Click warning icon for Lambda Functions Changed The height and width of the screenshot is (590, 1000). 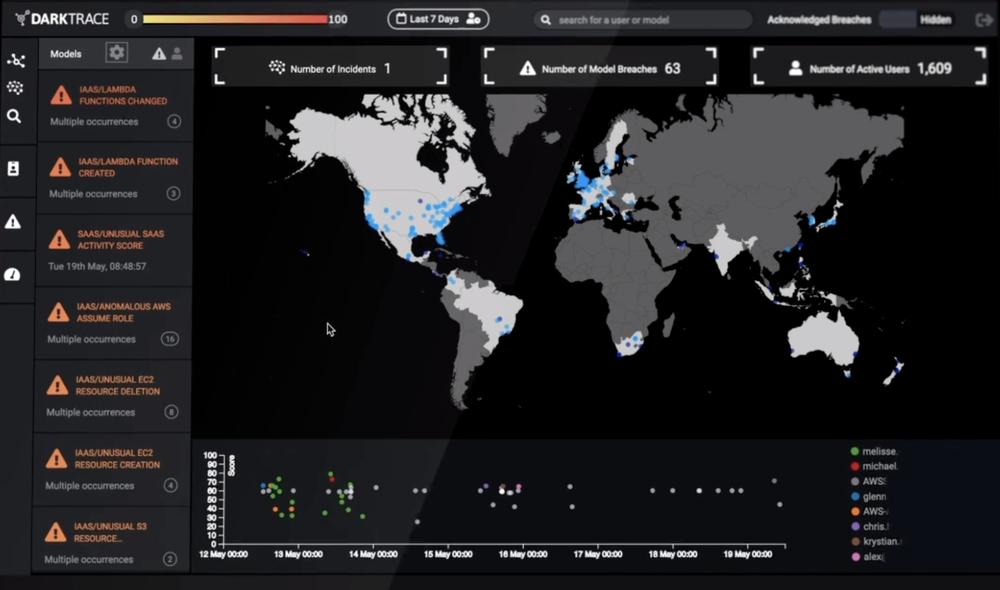pos(61,95)
